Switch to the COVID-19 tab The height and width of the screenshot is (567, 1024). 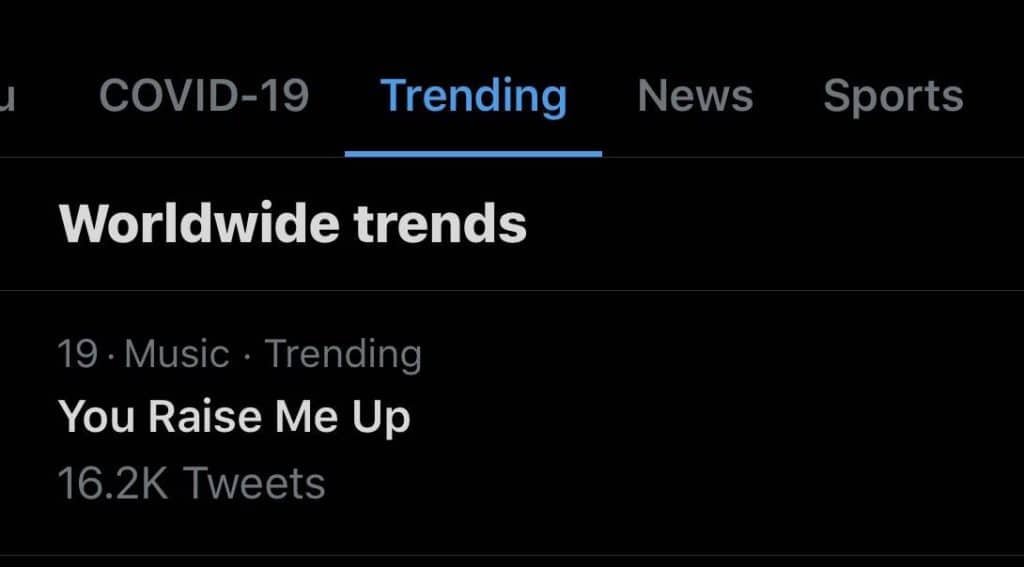(204, 96)
